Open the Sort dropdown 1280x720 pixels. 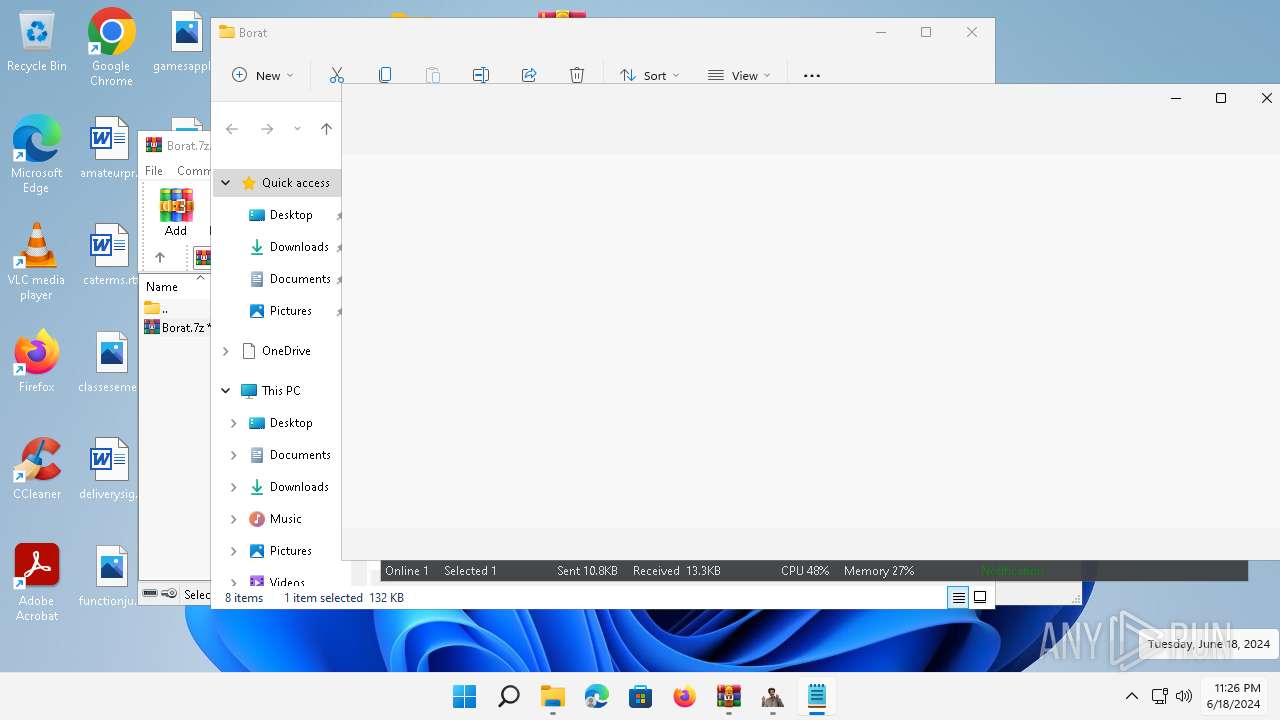649,75
